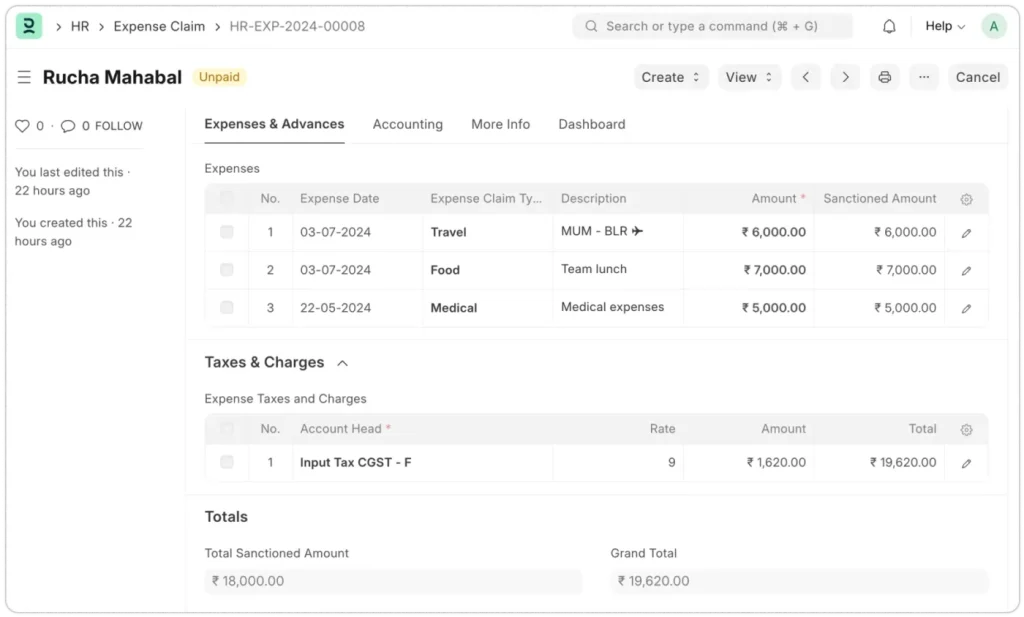This screenshot has height=617, width=1024.
Task: Open the Dashboard tab
Action: [x=591, y=125]
